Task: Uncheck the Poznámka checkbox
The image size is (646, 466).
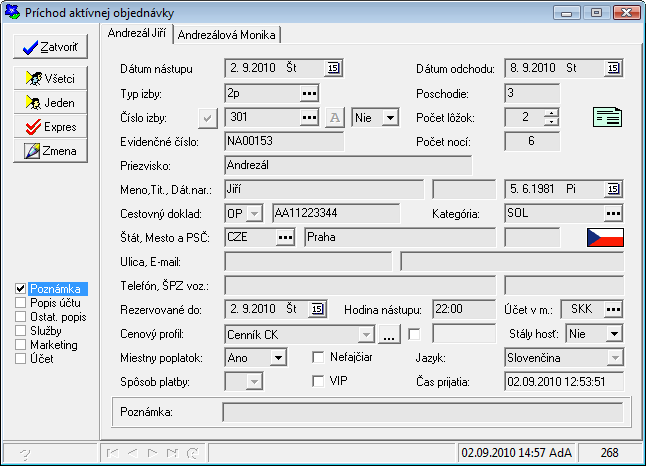Action: click(20, 289)
